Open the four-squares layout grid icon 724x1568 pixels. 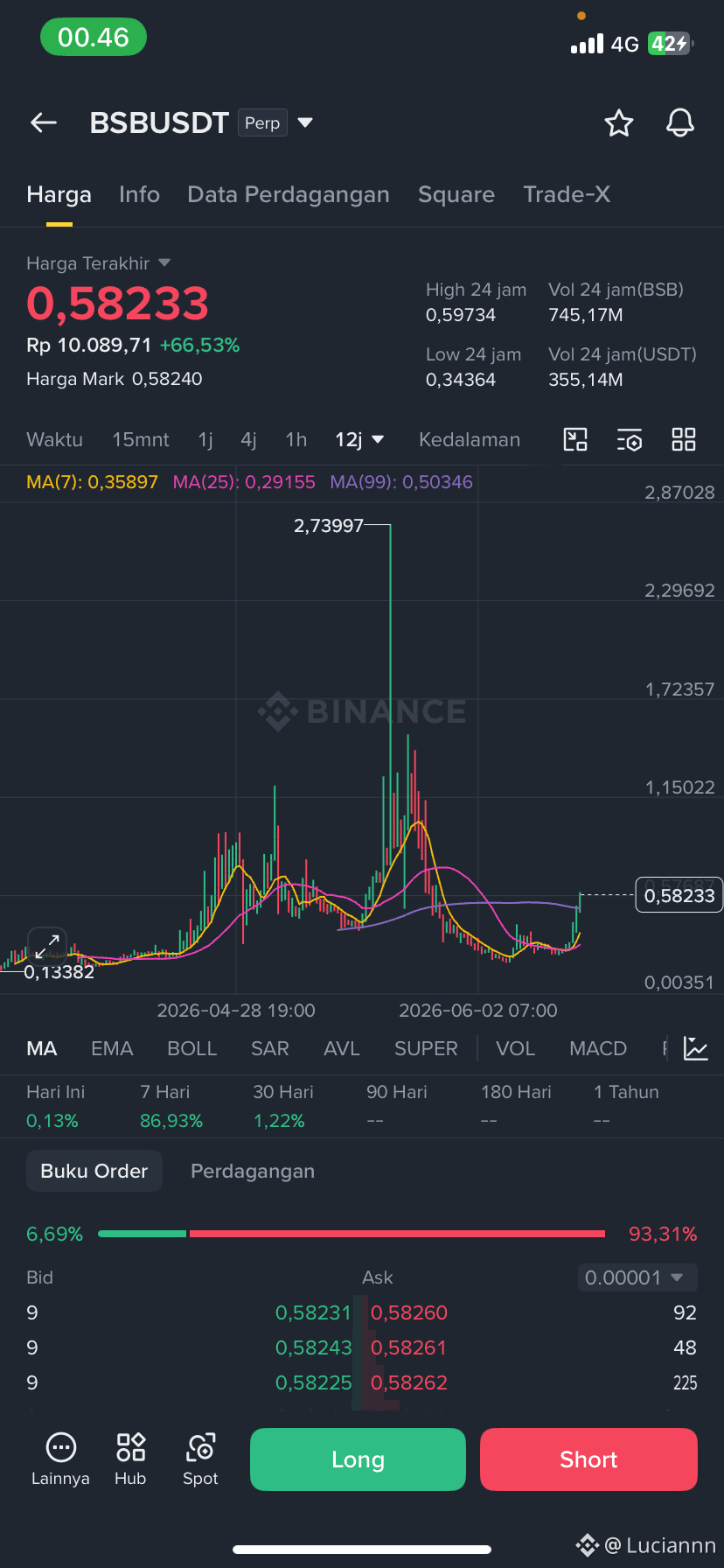pos(684,439)
